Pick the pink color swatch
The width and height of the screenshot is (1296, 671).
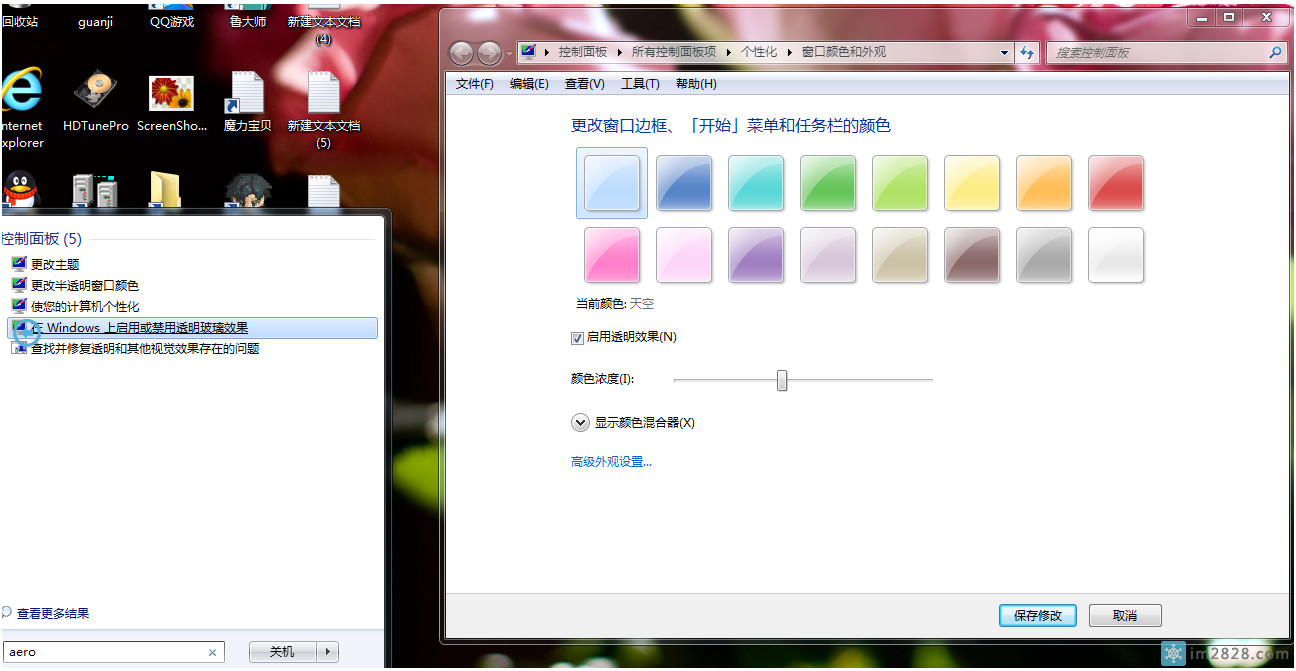pyautogui.click(x=612, y=255)
